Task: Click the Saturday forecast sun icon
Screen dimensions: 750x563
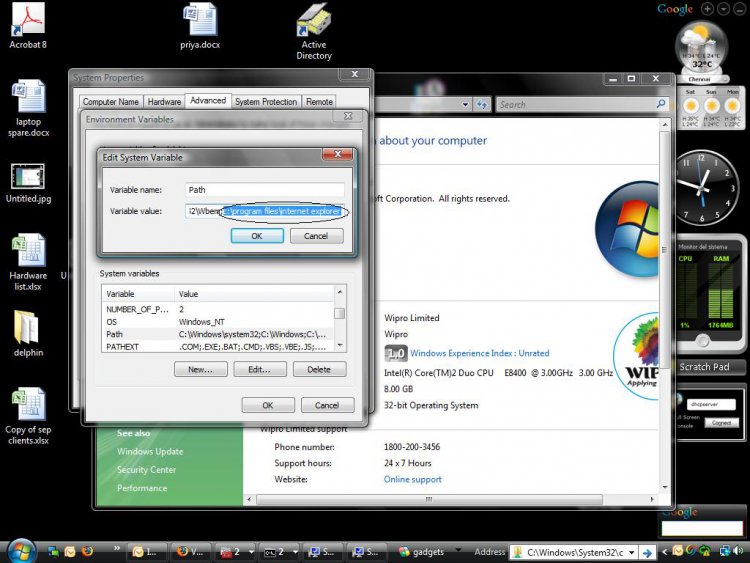Action: coord(690,106)
